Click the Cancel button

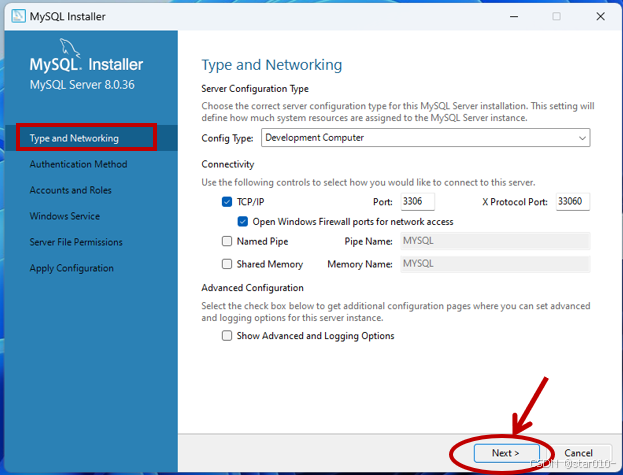click(x=578, y=453)
